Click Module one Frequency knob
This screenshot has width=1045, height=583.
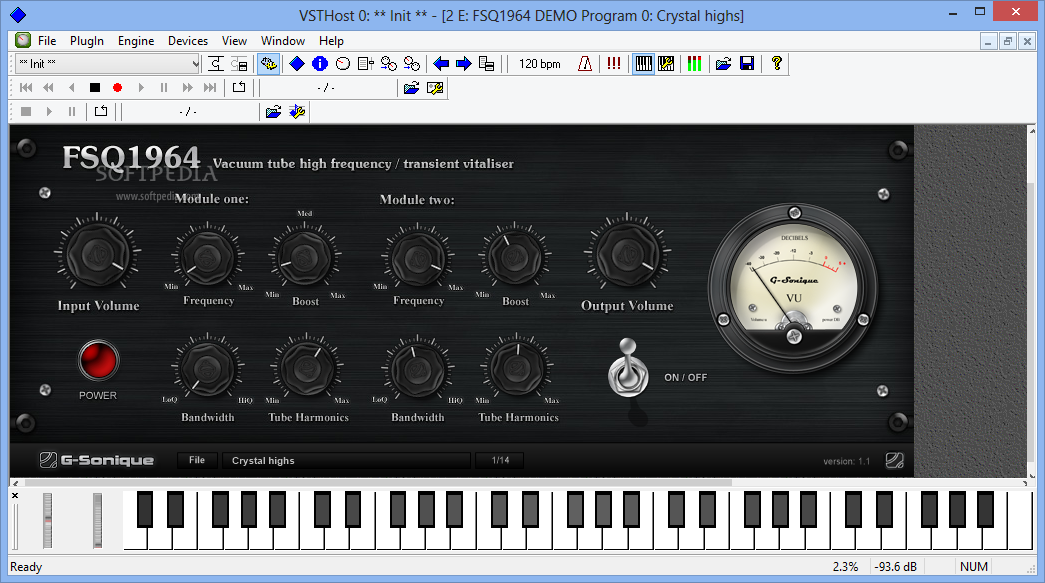pos(208,257)
